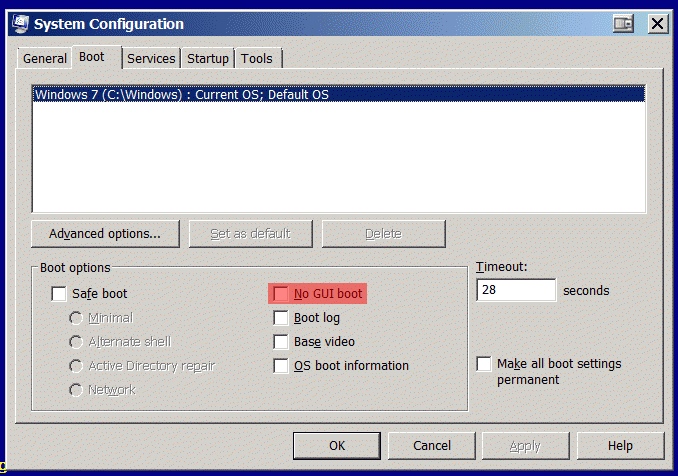Go to the Startup tab

(208, 58)
